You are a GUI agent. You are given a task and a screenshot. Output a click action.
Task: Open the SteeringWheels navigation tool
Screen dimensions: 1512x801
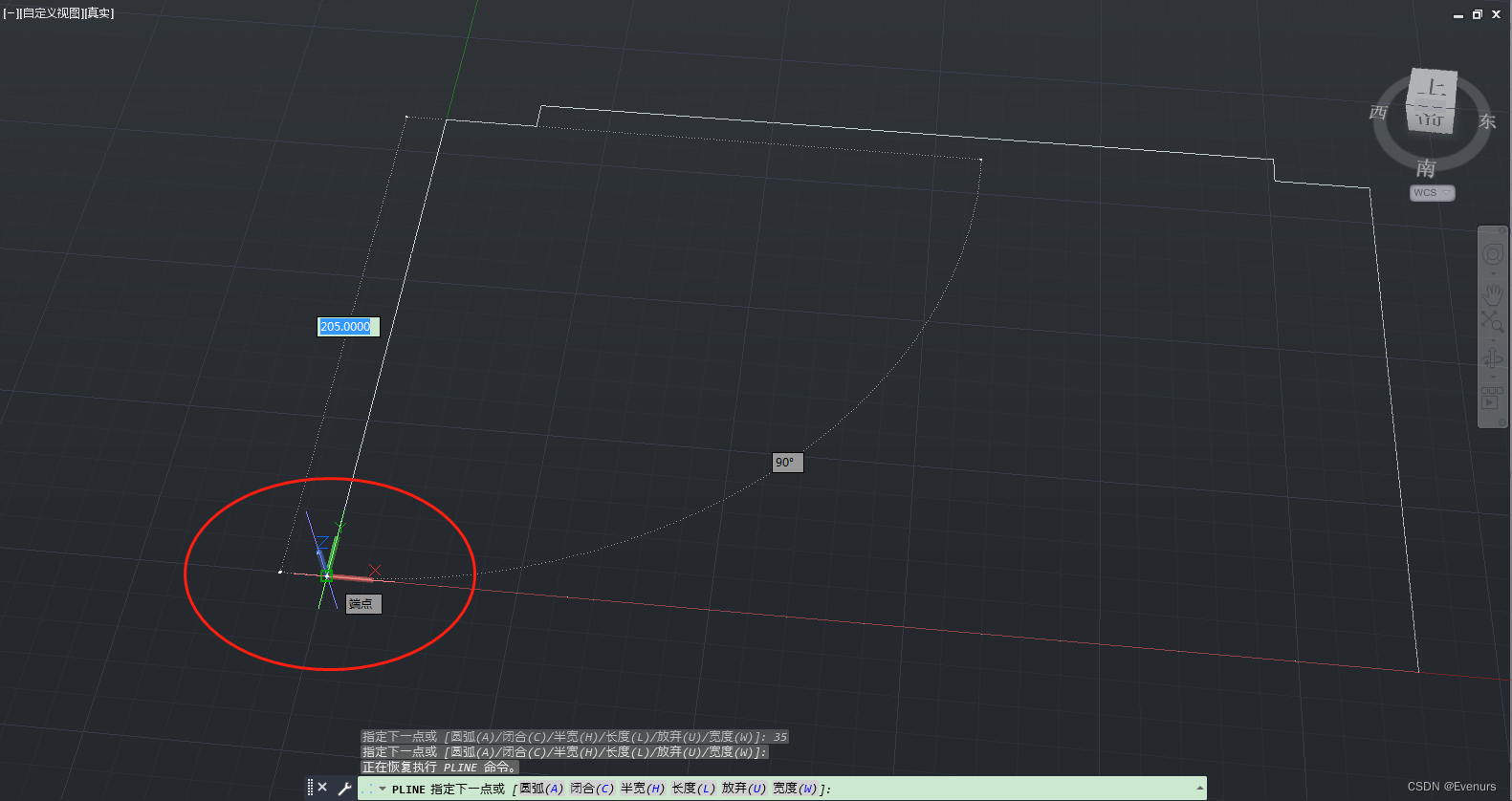tap(1493, 254)
